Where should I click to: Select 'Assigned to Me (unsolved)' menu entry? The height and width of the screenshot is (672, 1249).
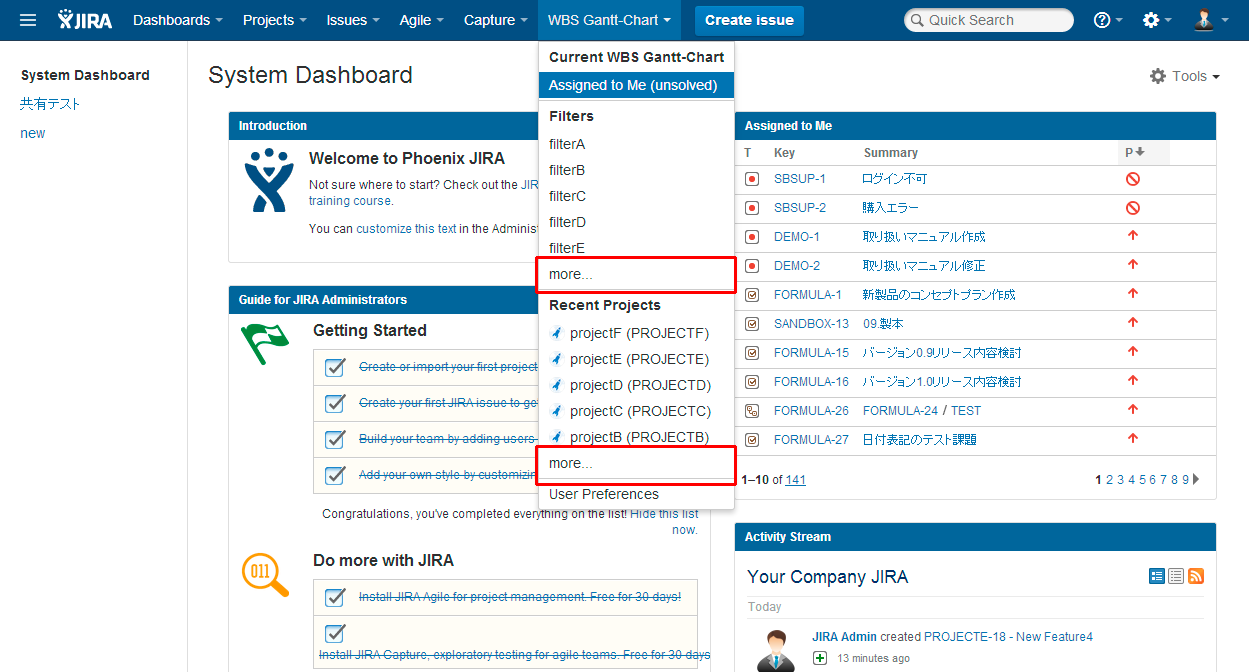coord(633,85)
